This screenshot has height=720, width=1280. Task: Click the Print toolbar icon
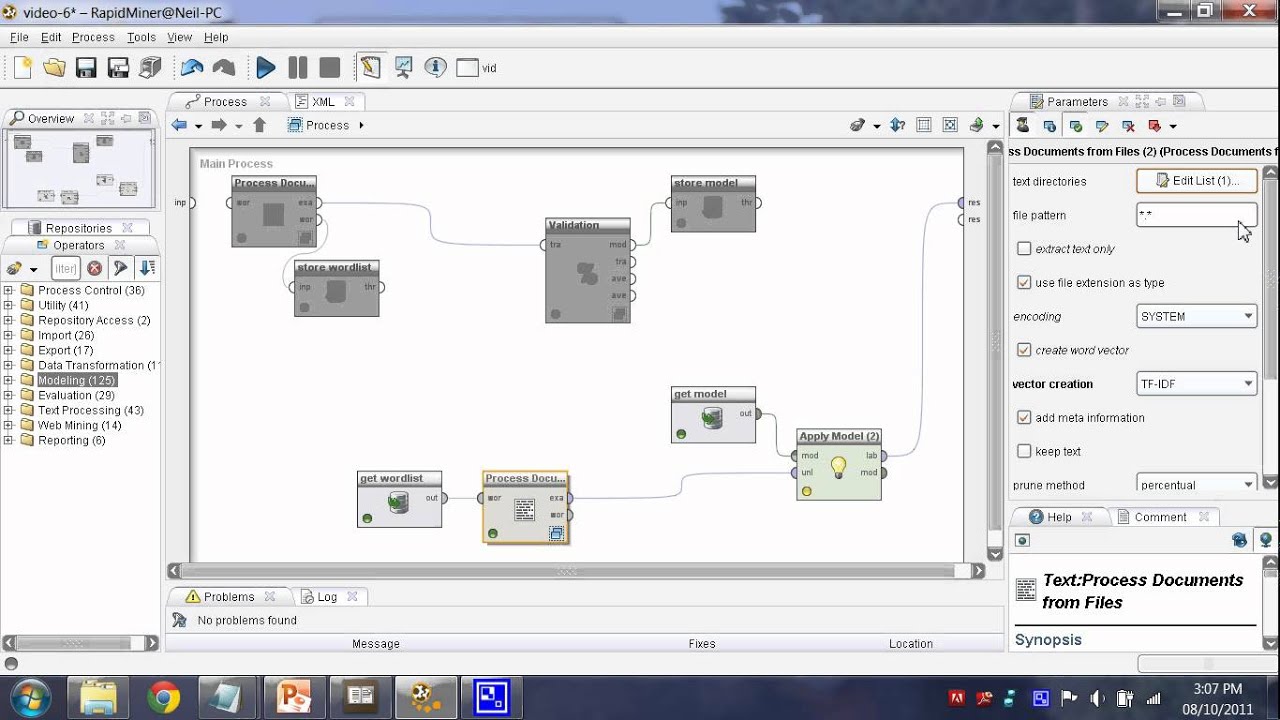tap(150, 68)
